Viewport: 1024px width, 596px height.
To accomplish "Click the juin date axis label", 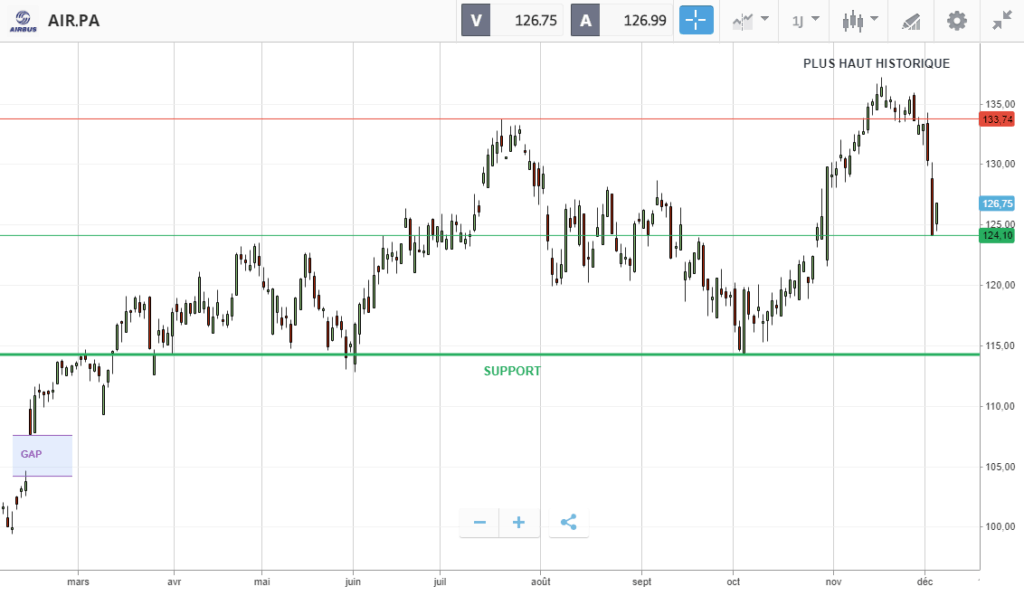I will point(353,582).
